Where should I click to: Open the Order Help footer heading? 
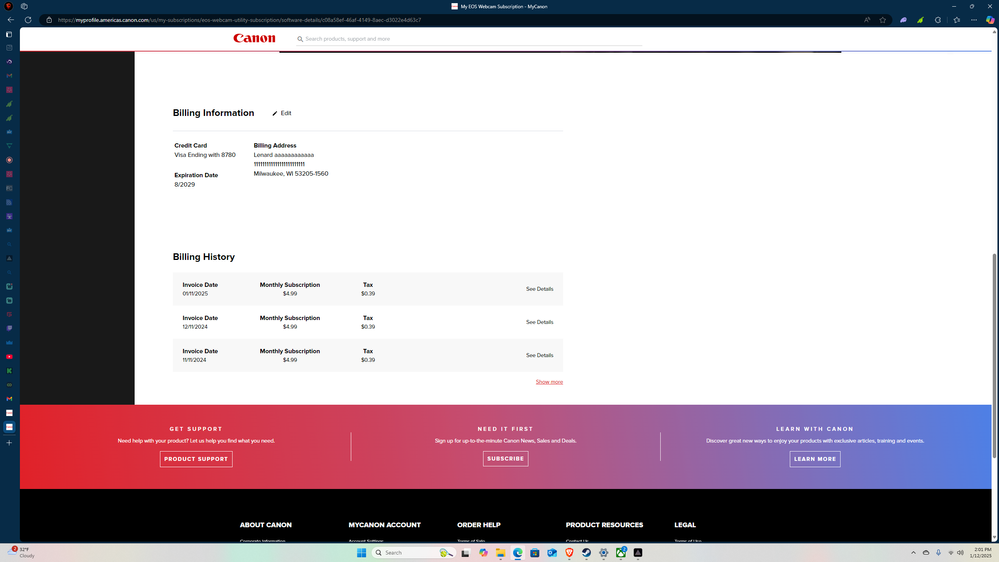click(x=478, y=525)
